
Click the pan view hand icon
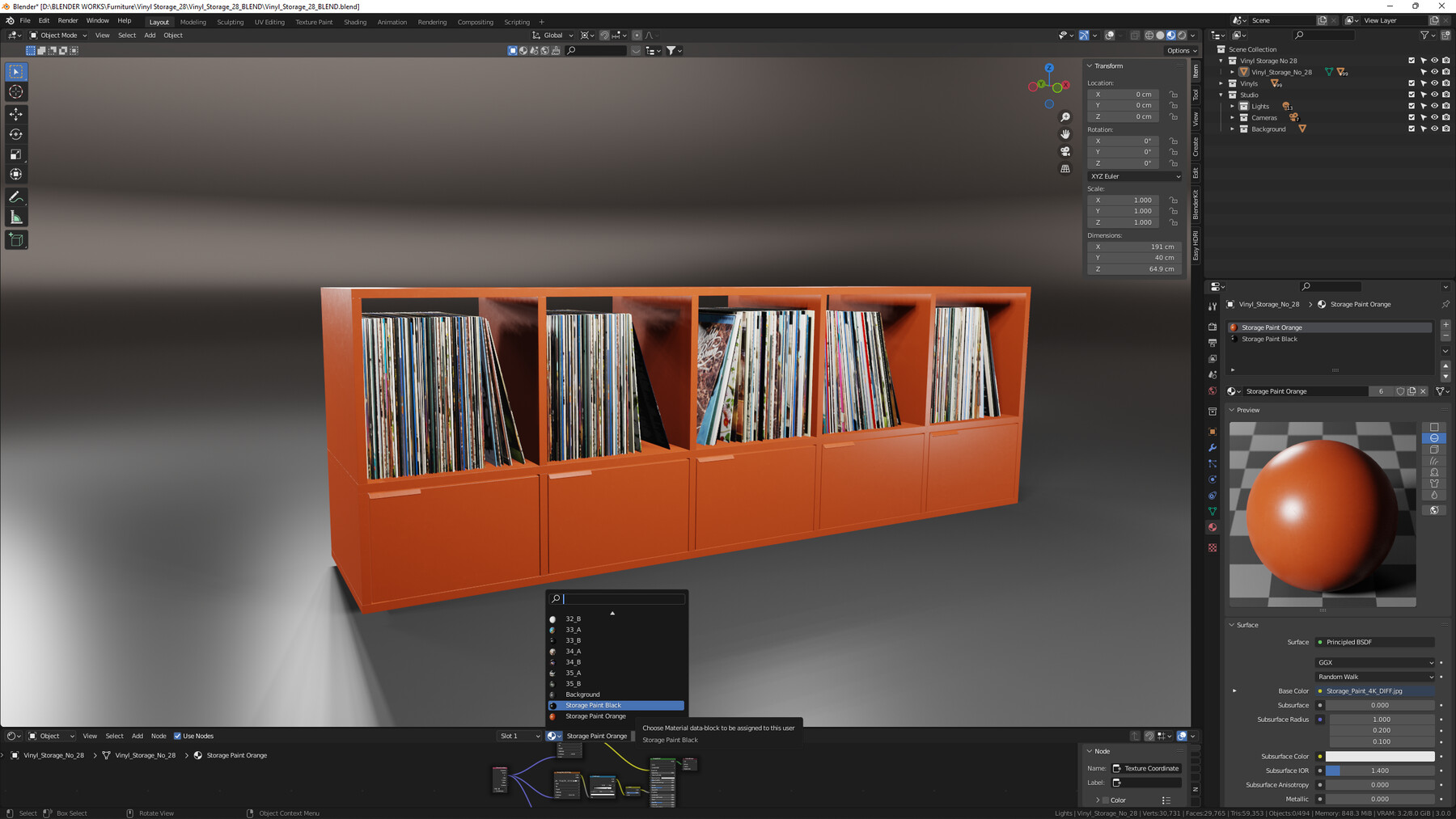(1065, 134)
